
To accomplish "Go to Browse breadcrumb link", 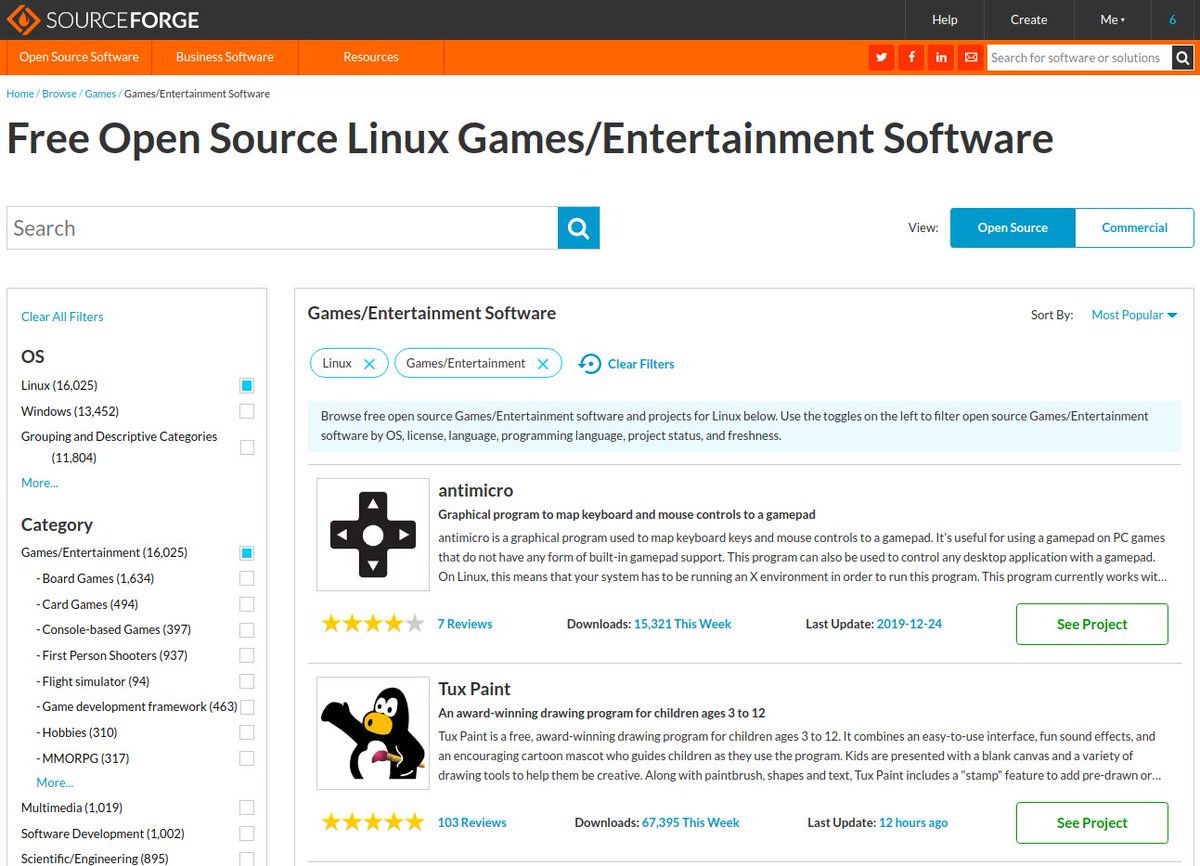I will 59,94.
